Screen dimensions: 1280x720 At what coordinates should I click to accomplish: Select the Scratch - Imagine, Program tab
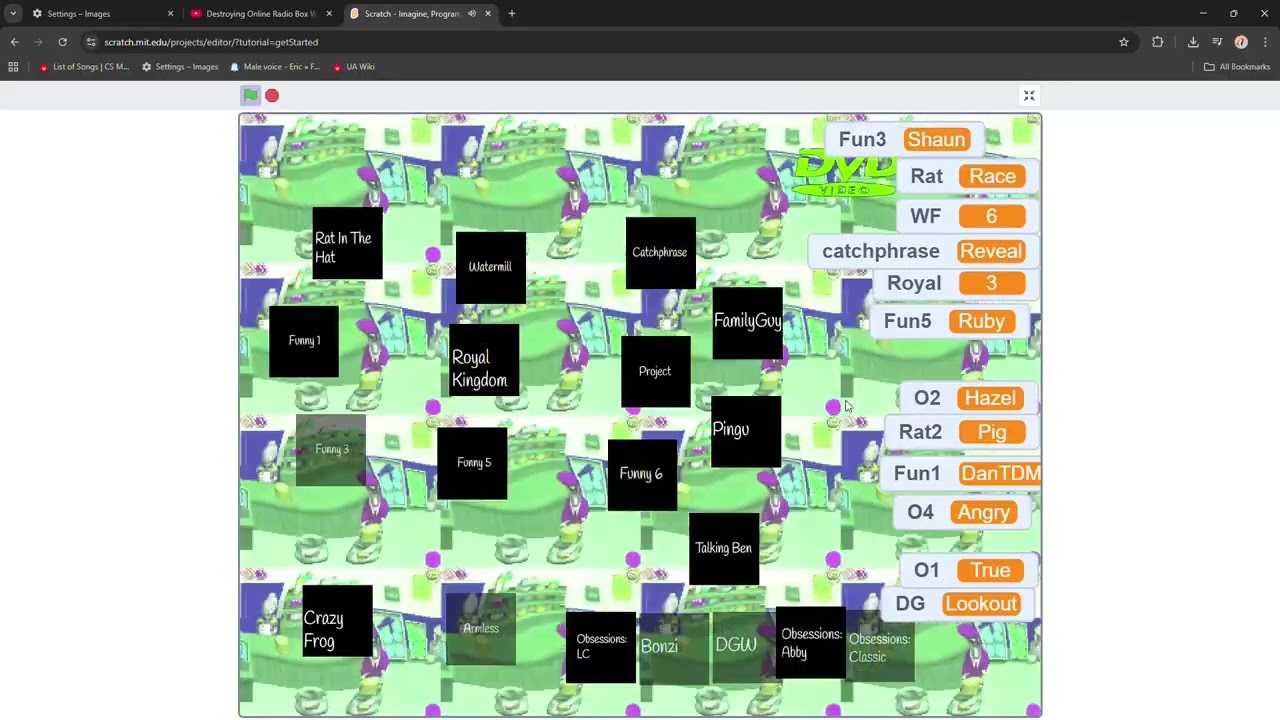[420, 14]
